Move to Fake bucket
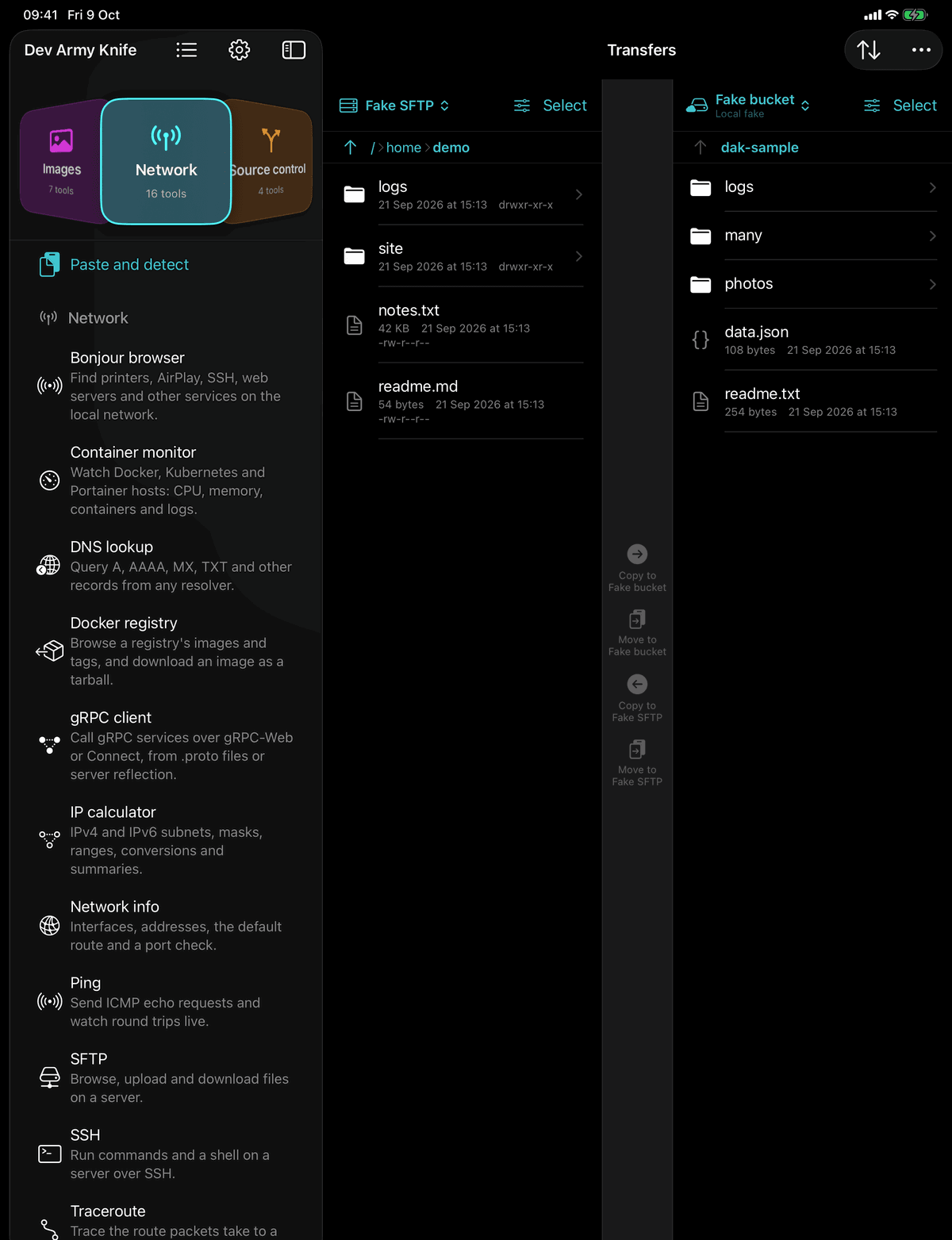This screenshot has width=952, height=1240. 637,633
